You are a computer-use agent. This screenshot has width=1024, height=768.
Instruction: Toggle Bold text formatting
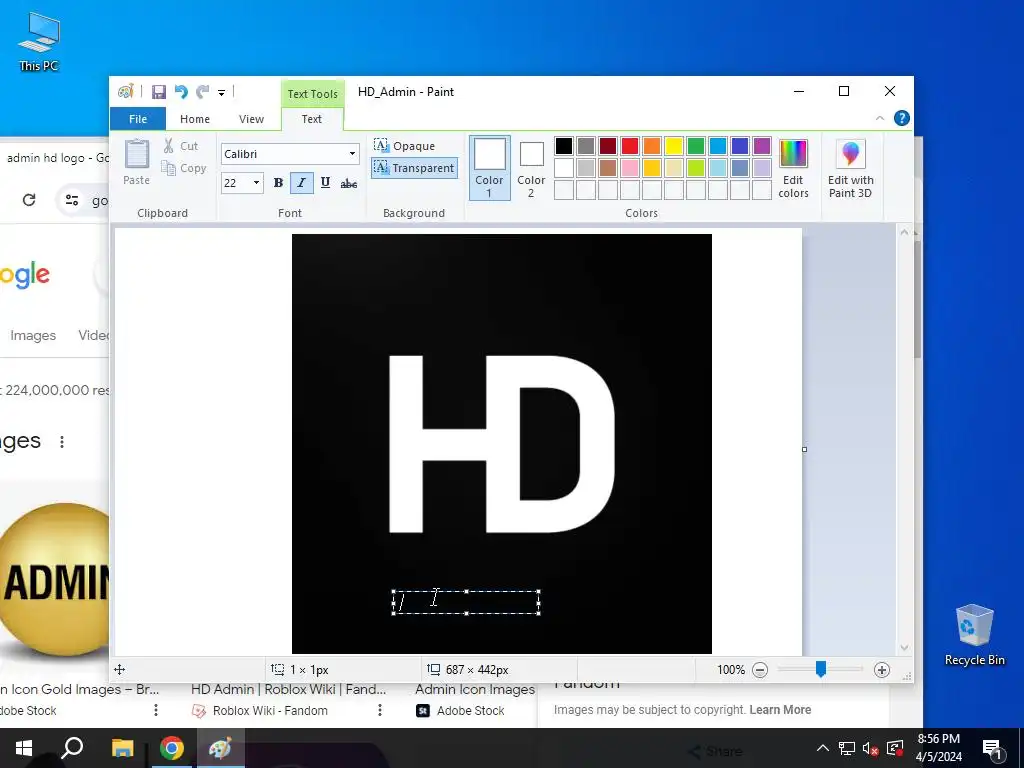[278, 183]
